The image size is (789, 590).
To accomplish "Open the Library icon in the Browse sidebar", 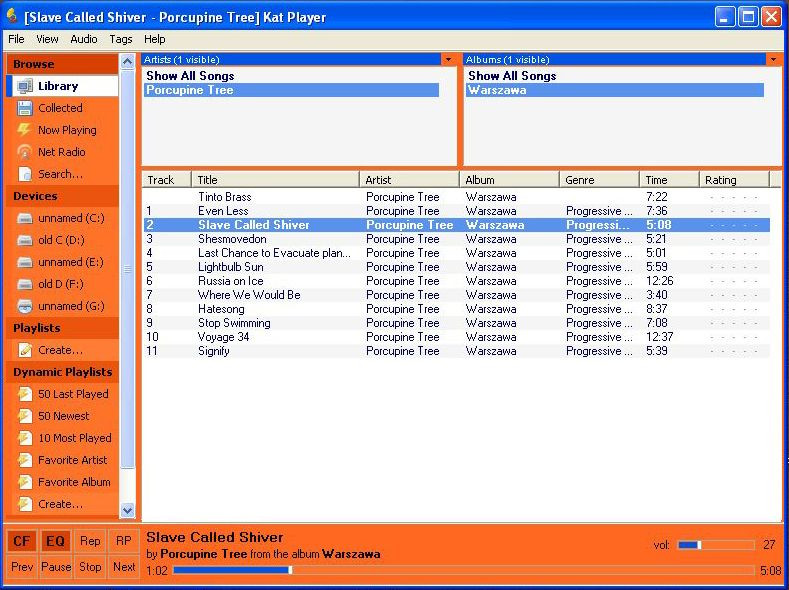I will [x=25, y=86].
